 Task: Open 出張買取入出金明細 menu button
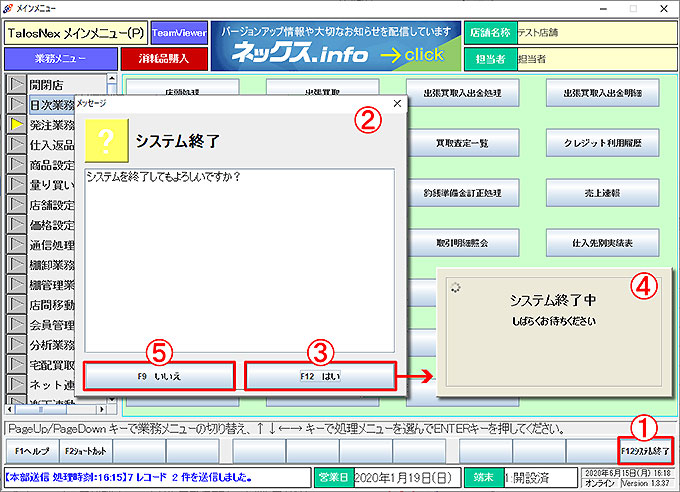[602, 93]
